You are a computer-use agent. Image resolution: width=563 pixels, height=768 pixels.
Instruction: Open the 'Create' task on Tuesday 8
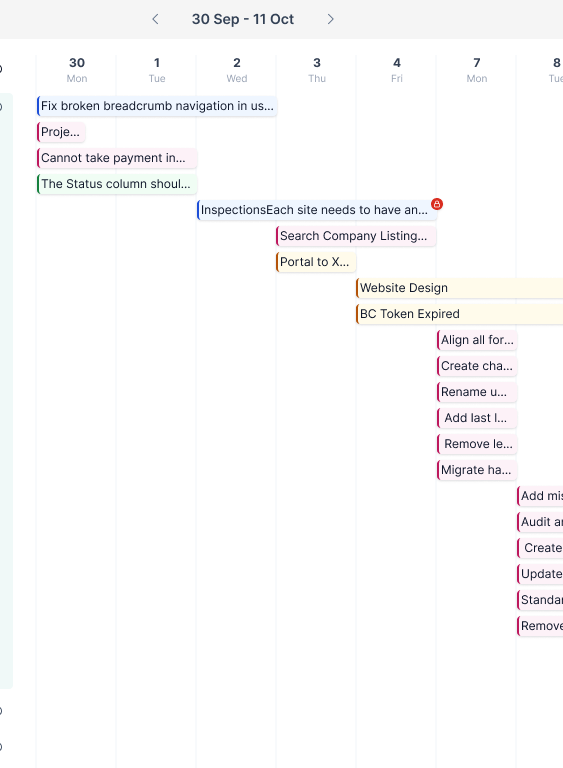click(540, 547)
